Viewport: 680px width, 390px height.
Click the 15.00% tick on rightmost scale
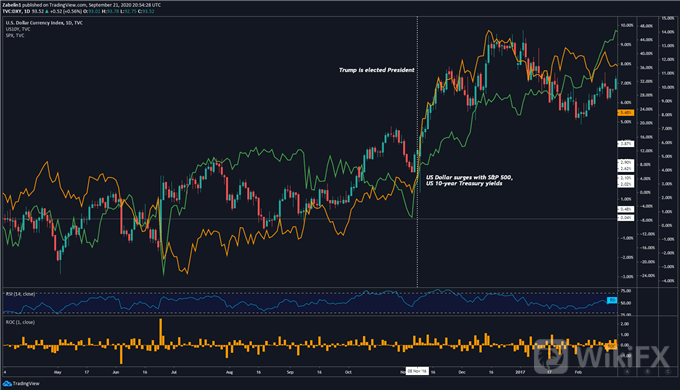[667, 18]
